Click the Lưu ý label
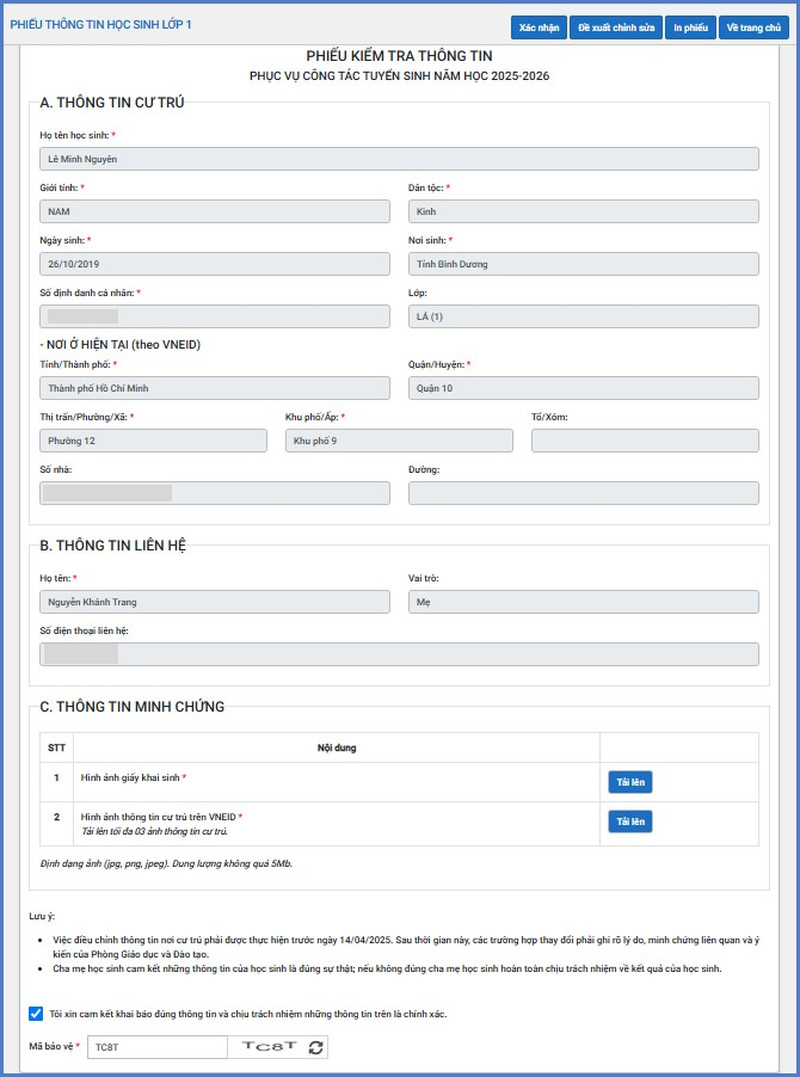The width and height of the screenshot is (800, 1077). click(x=41, y=916)
